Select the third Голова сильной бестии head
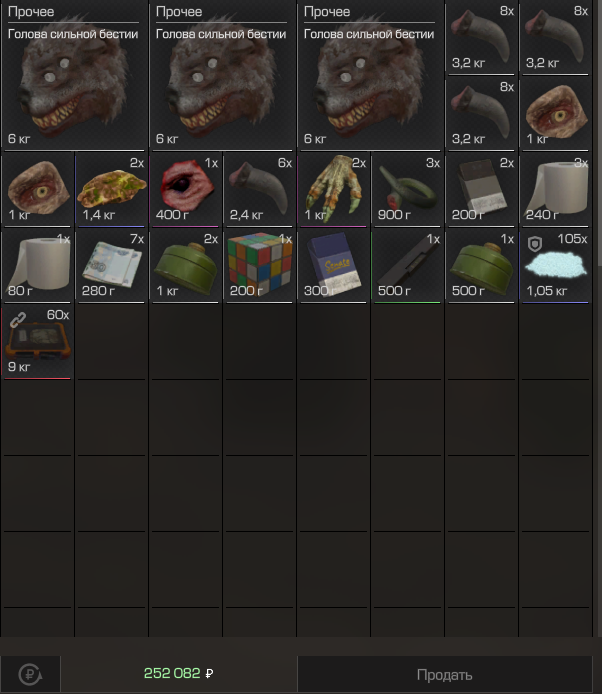This screenshot has width=602, height=694. [370, 75]
